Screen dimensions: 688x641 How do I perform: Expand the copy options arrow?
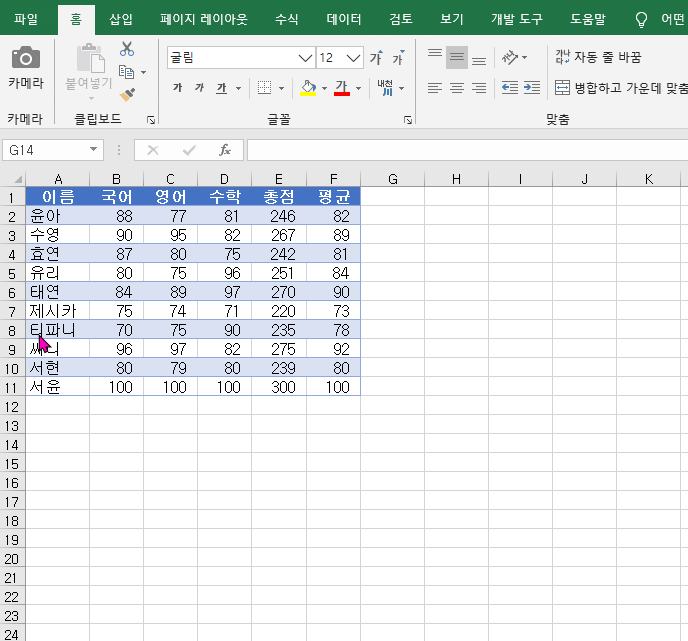(143, 72)
